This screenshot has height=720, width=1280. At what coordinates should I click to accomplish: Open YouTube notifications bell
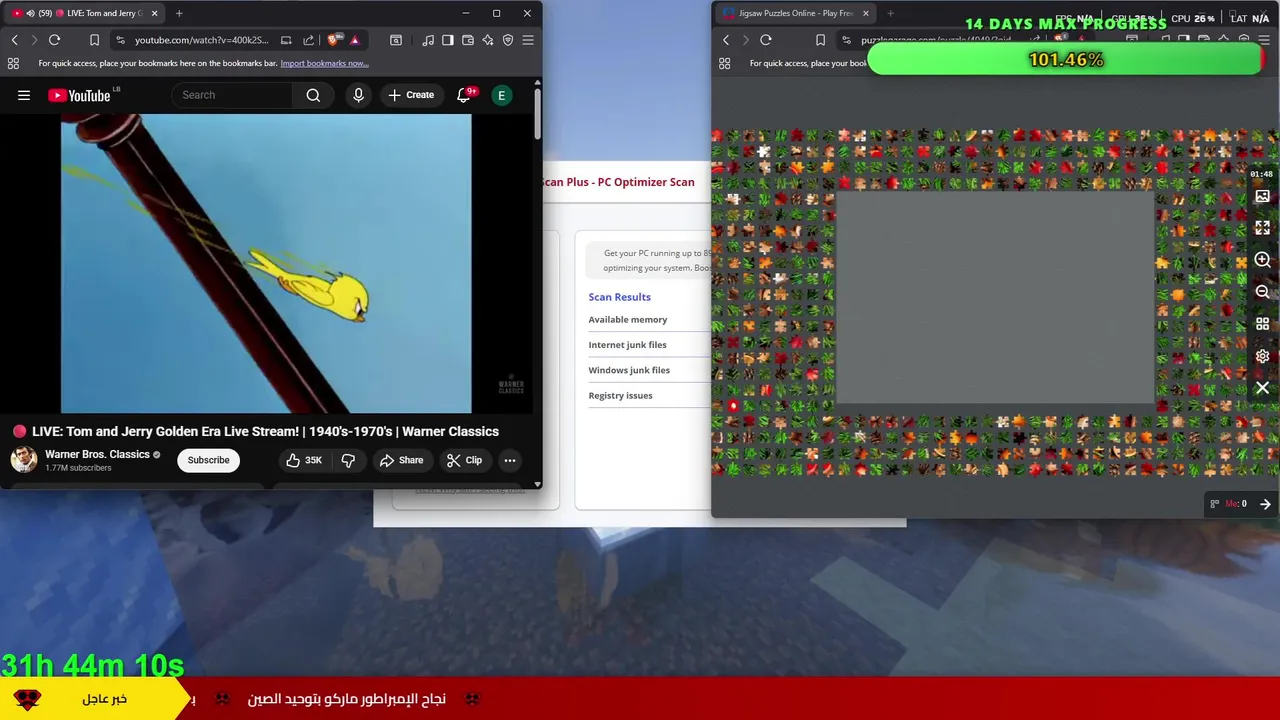tap(464, 95)
